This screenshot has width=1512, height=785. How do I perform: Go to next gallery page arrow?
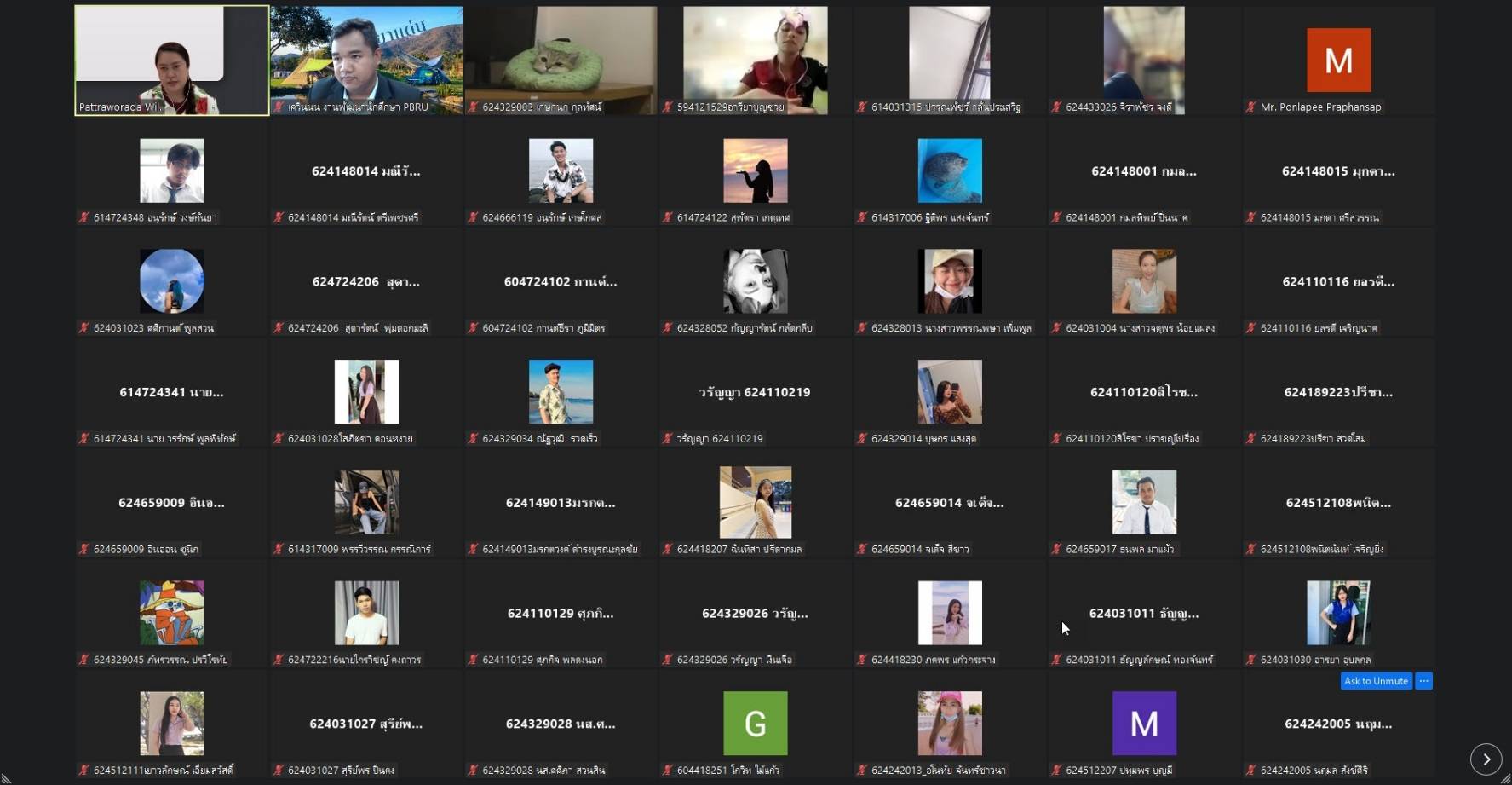1486,759
